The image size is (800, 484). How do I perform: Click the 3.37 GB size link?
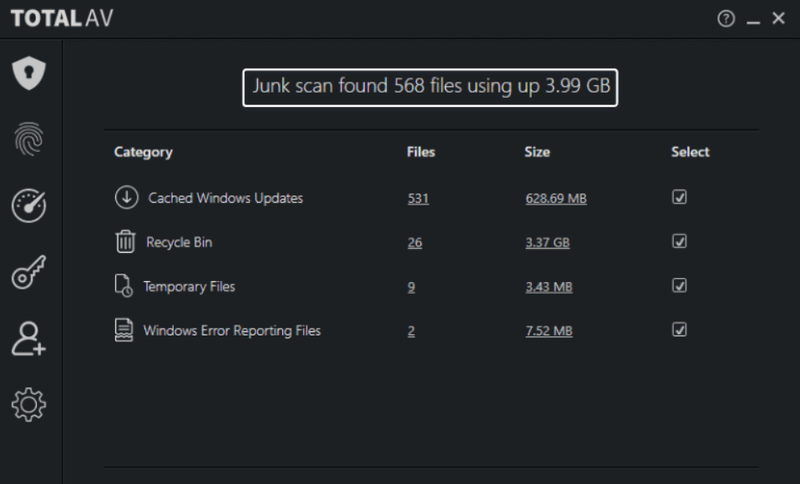548,243
